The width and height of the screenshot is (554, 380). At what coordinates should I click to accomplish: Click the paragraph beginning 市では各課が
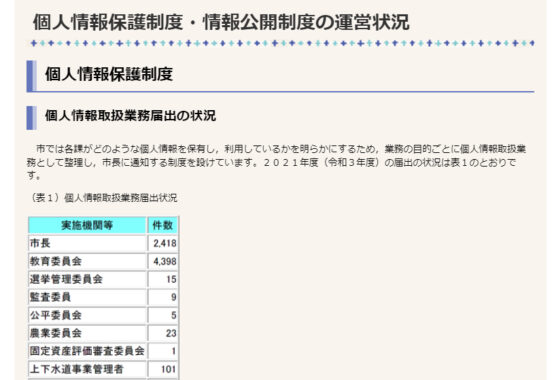277,162
